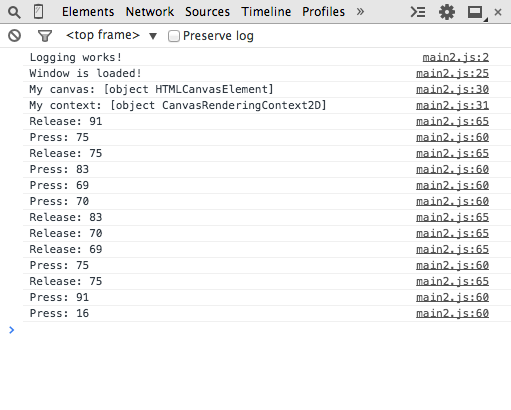Open the main2.js:2 source link

point(456,57)
